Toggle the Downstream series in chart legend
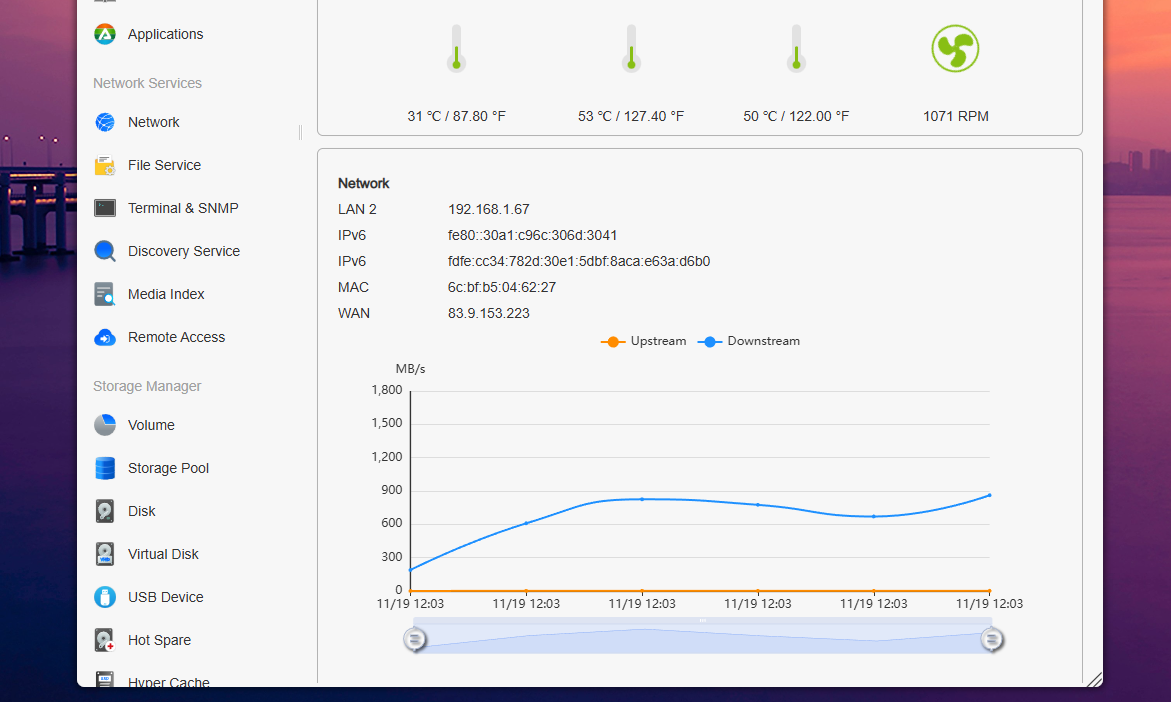 pos(750,341)
